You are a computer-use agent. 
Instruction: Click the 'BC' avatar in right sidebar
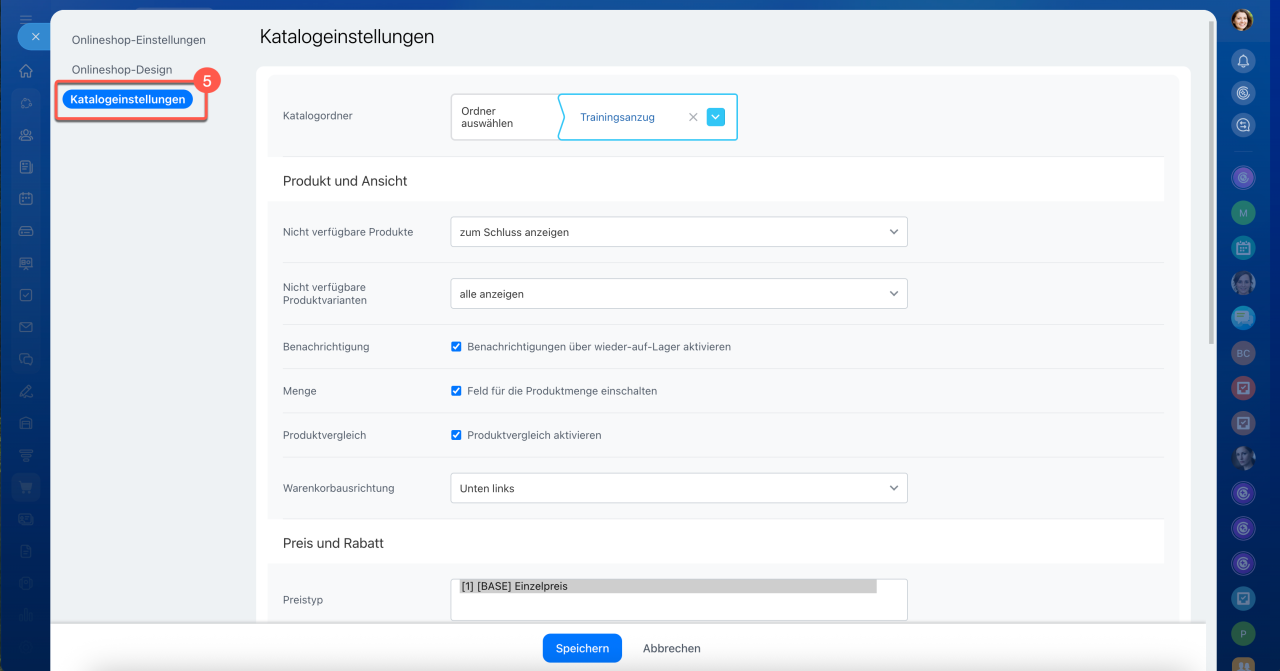click(1243, 353)
